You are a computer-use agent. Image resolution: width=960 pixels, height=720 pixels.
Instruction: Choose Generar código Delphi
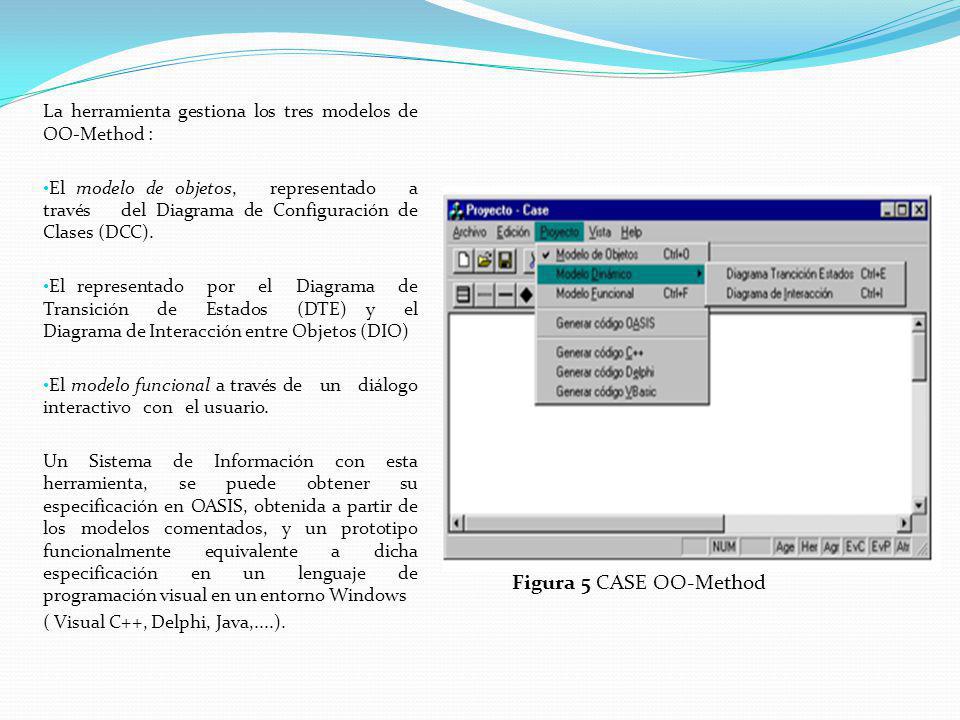(622, 372)
